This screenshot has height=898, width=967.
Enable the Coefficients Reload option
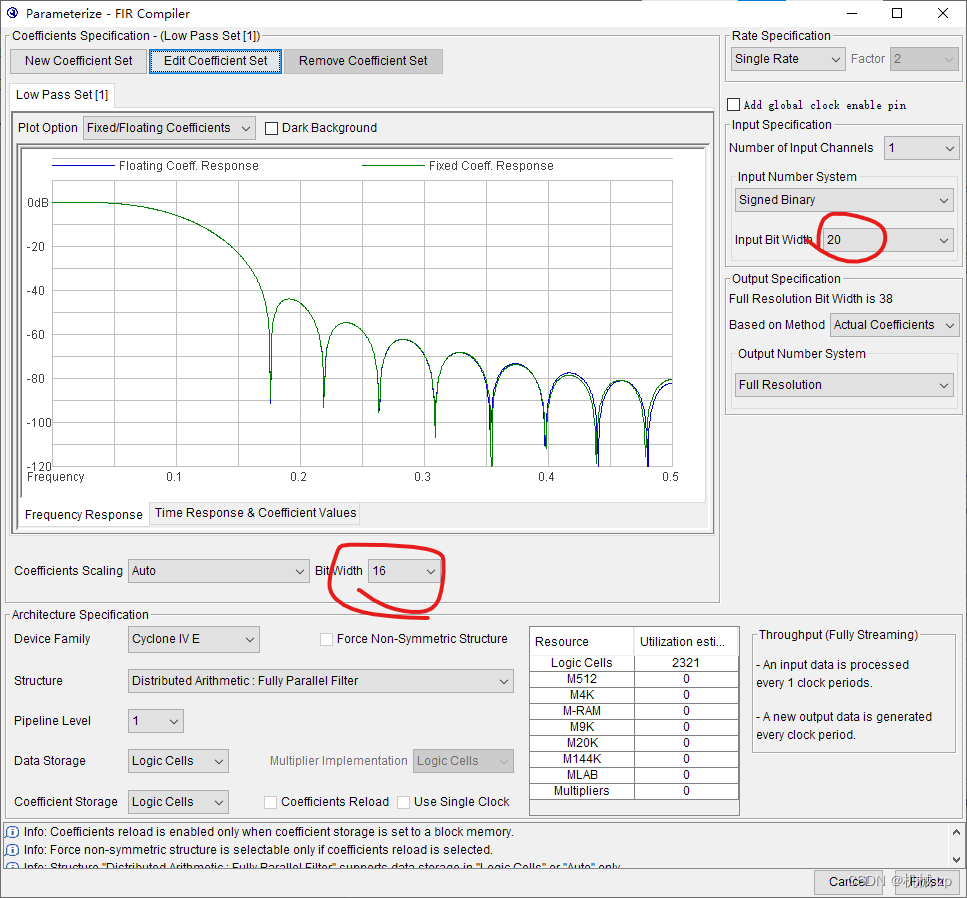(x=270, y=801)
